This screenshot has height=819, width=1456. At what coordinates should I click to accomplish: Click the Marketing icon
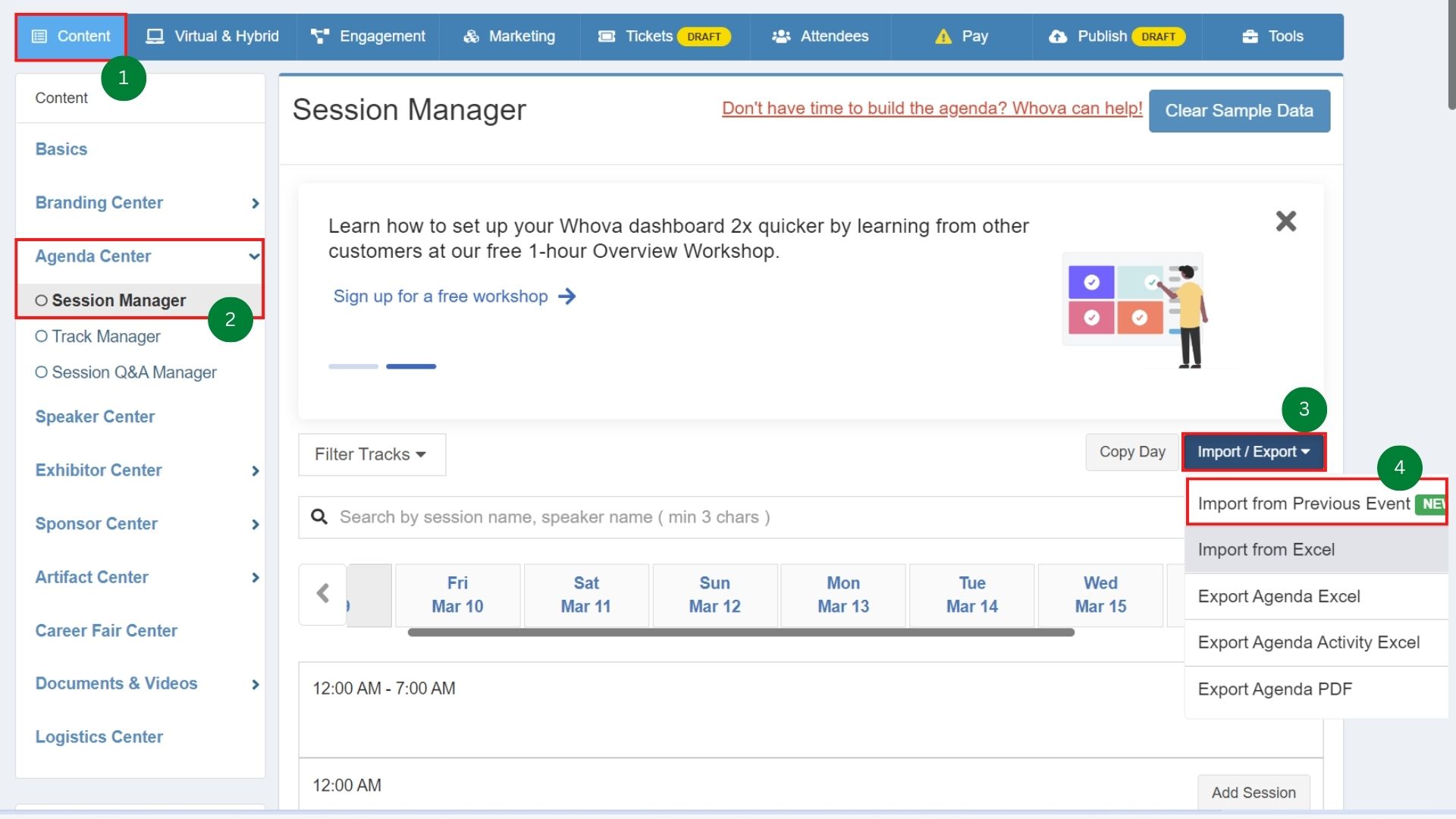[x=471, y=36]
